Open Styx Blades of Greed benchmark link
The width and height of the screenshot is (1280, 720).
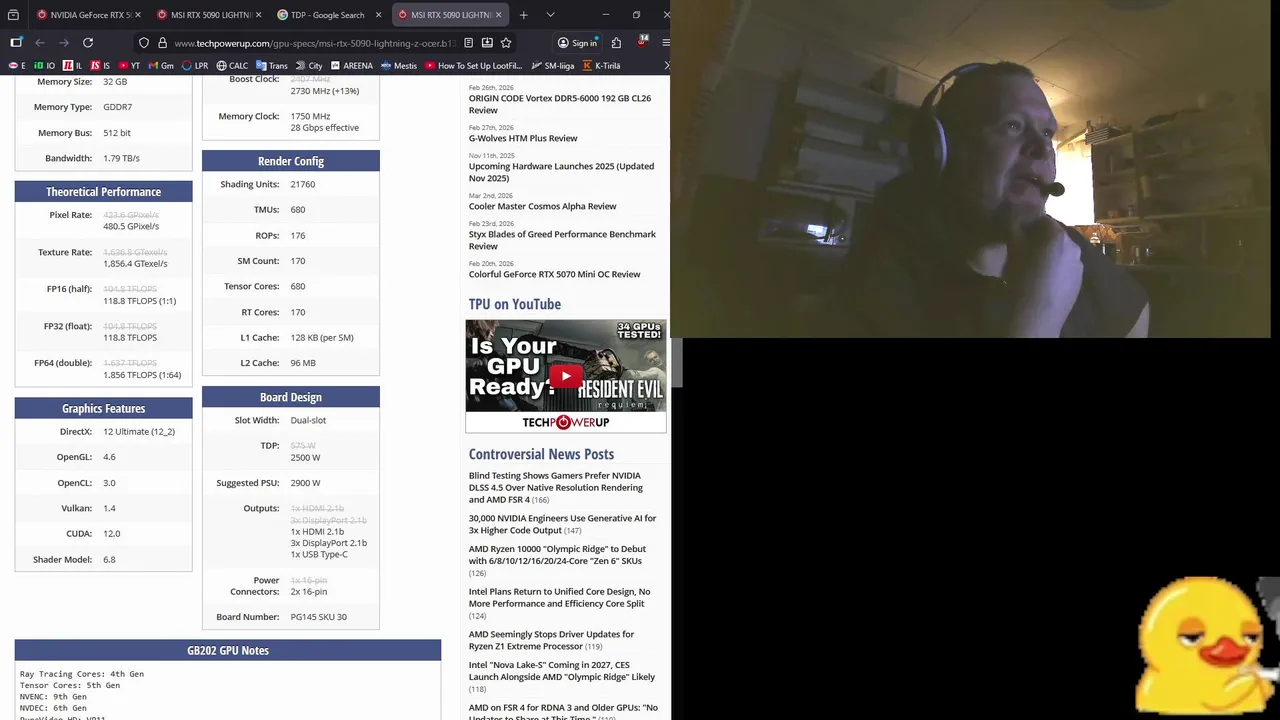[562, 240]
